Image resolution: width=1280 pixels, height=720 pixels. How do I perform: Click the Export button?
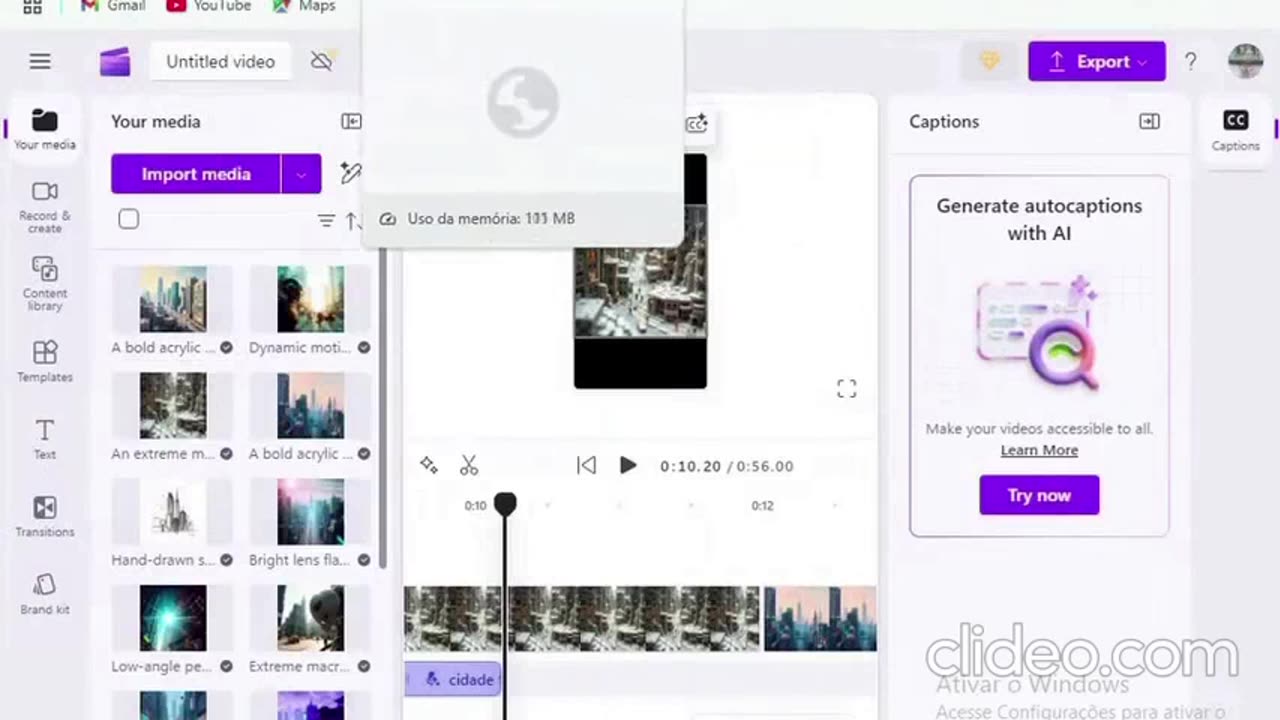click(x=1097, y=61)
